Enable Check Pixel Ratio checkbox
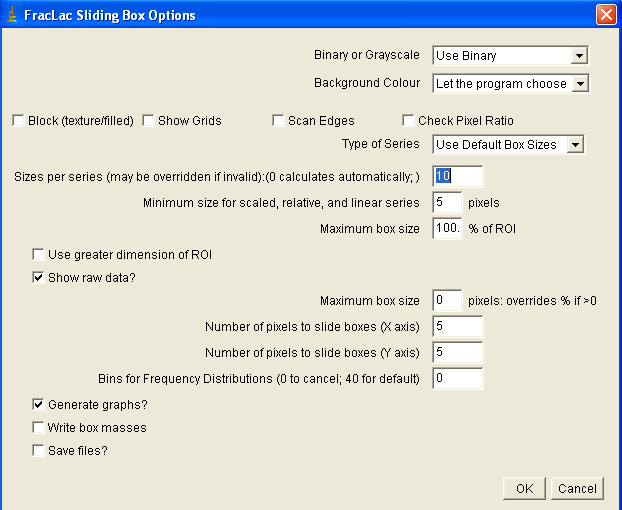Screen dimensions: 622x510 pyautogui.click(x=408, y=120)
